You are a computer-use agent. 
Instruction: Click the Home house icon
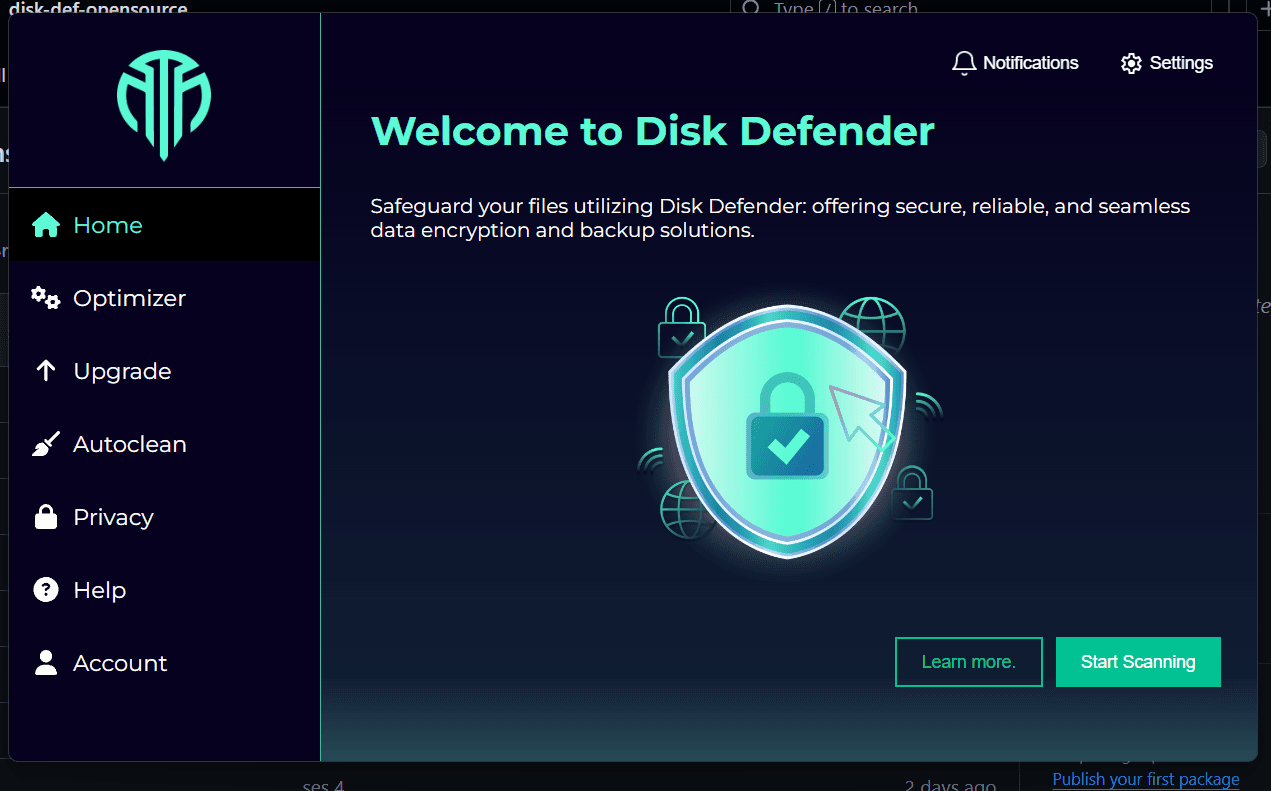click(x=46, y=225)
